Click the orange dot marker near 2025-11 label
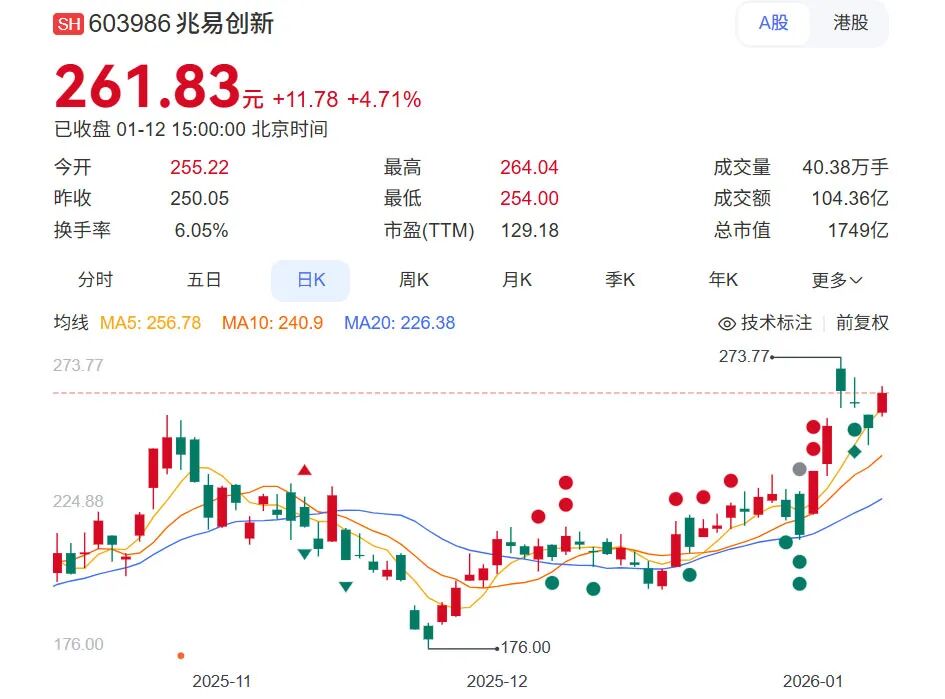The image size is (945, 699). [x=181, y=653]
